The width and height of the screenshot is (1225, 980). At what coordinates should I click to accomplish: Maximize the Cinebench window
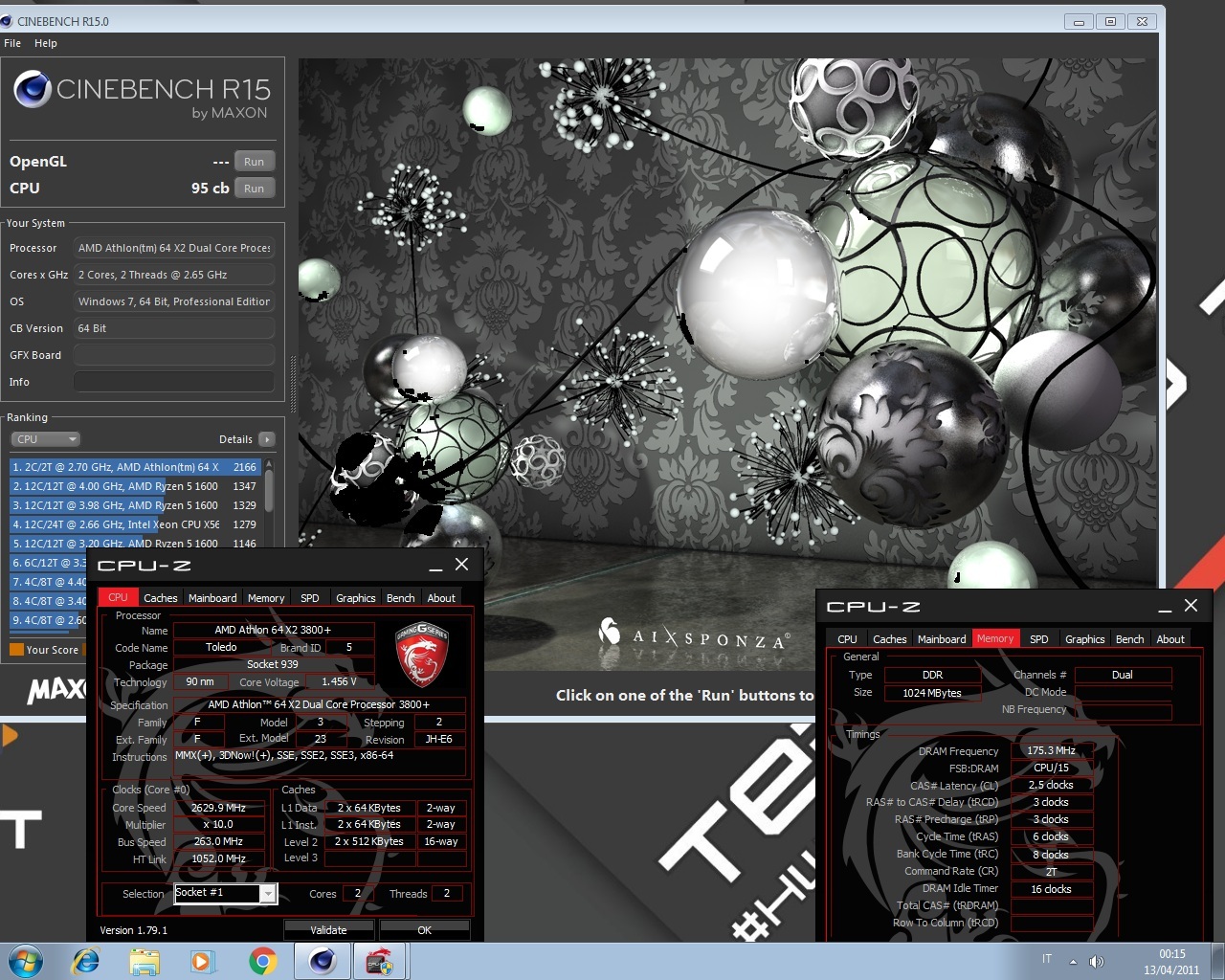pos(1110,21)
